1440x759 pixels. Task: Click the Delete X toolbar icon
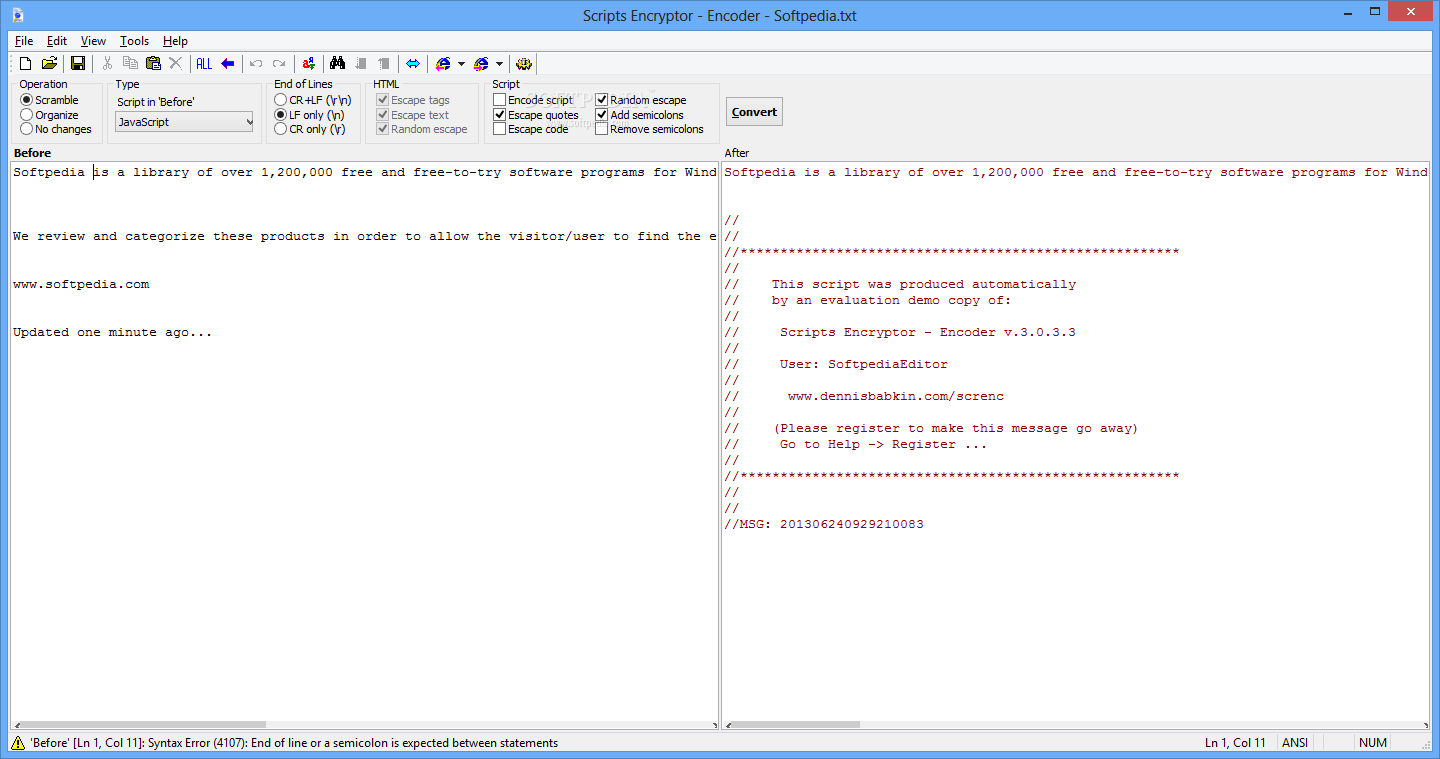click(176, 63)
